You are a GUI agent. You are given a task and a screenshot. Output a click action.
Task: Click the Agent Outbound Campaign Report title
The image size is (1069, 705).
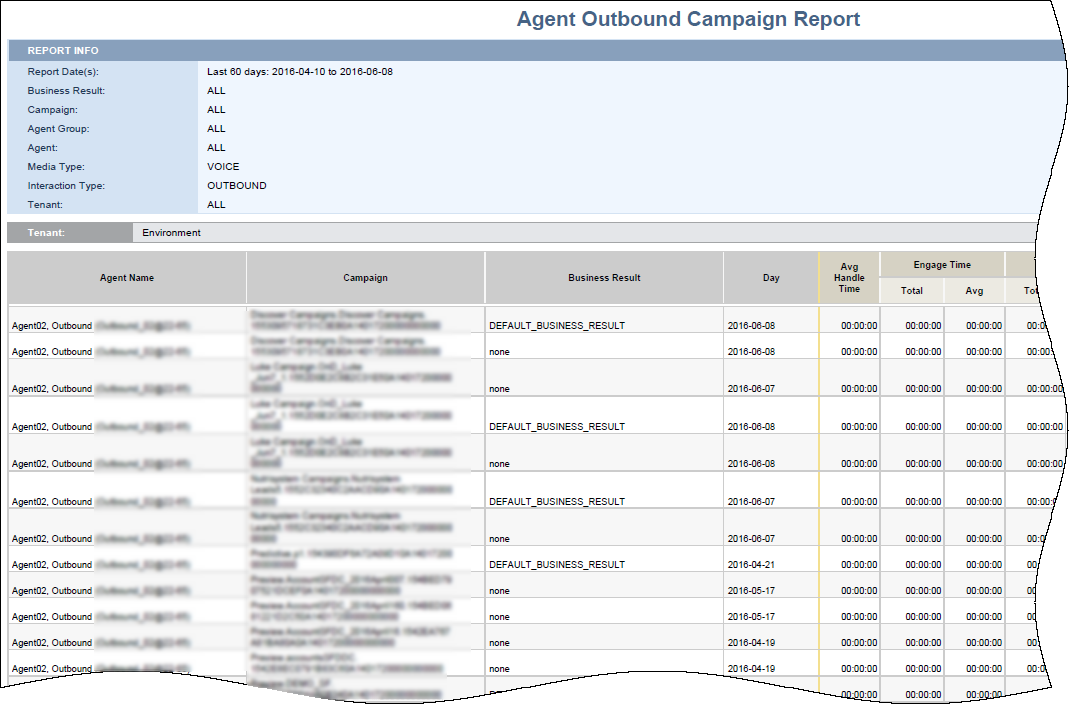(688, 19)
